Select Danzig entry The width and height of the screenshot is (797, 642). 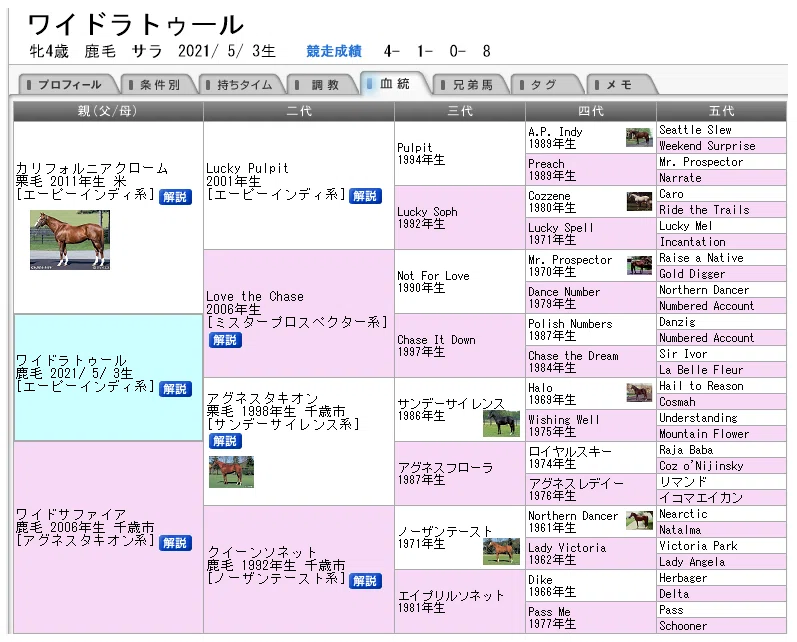pos(721,322)
